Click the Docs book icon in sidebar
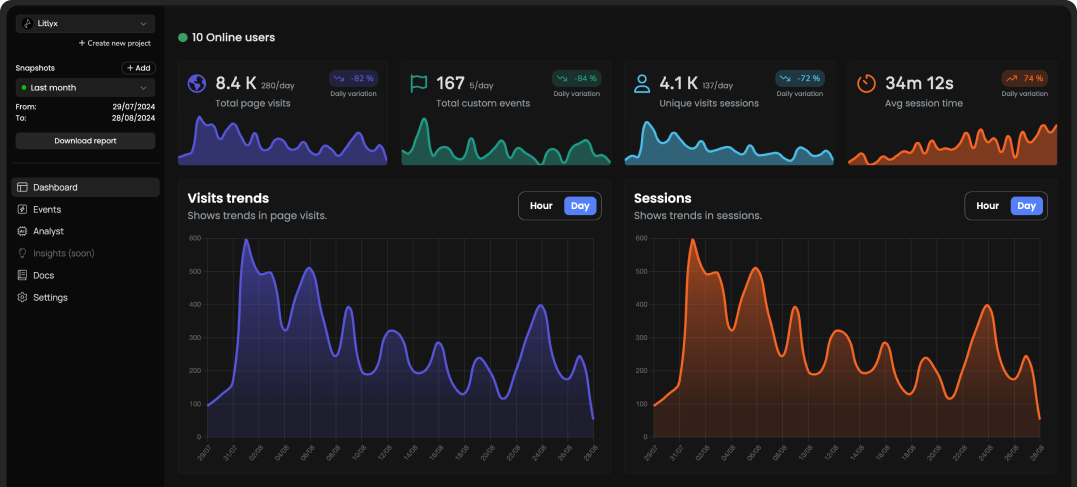 pyautogui.click(x=22, y=275)
